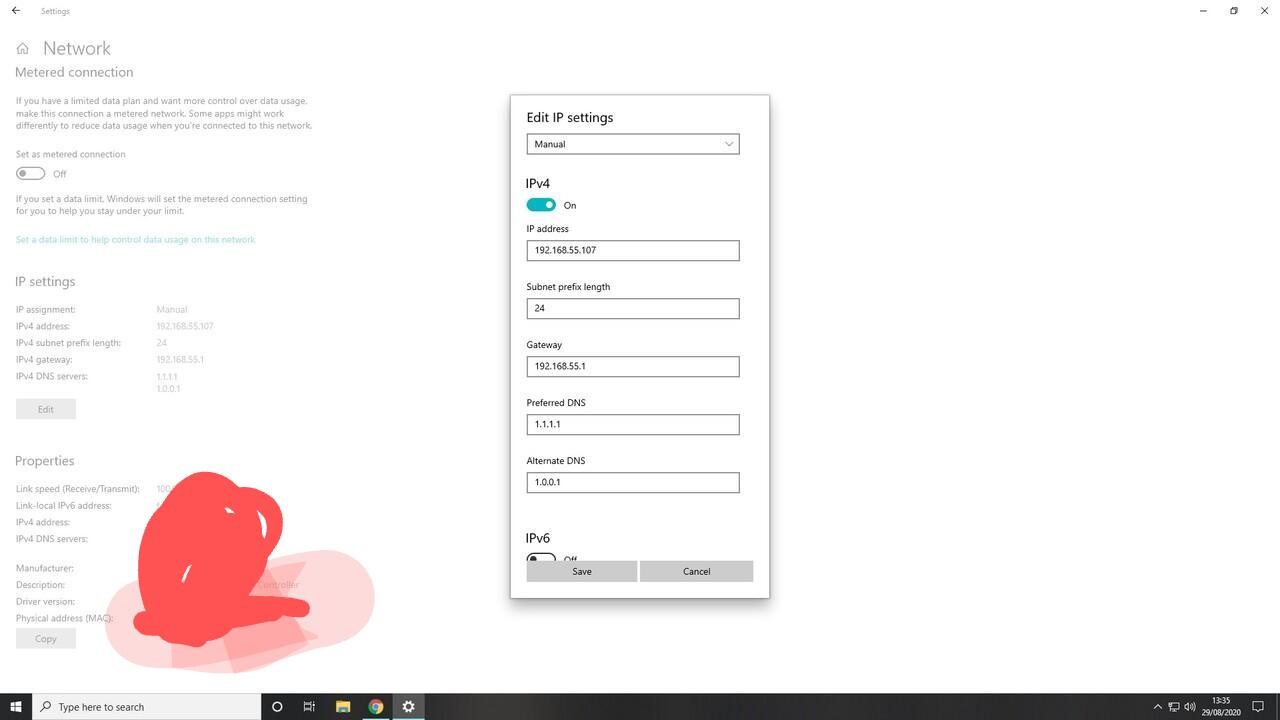Expand hidden icons in the system tray
Screen dimensions: 1280x720
pyautogui.click(x=1157, y=707)
